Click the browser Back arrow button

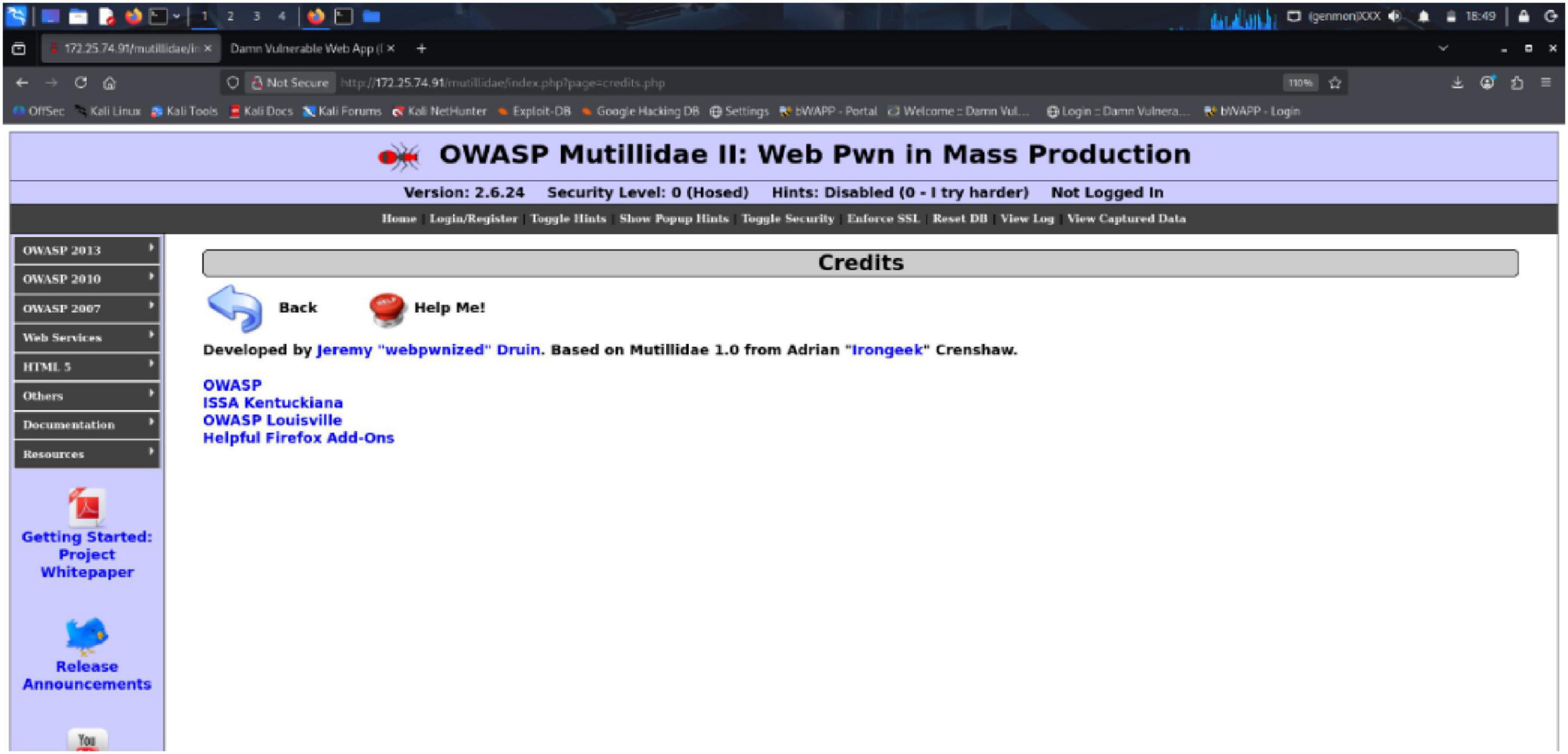tap(22, 83)
